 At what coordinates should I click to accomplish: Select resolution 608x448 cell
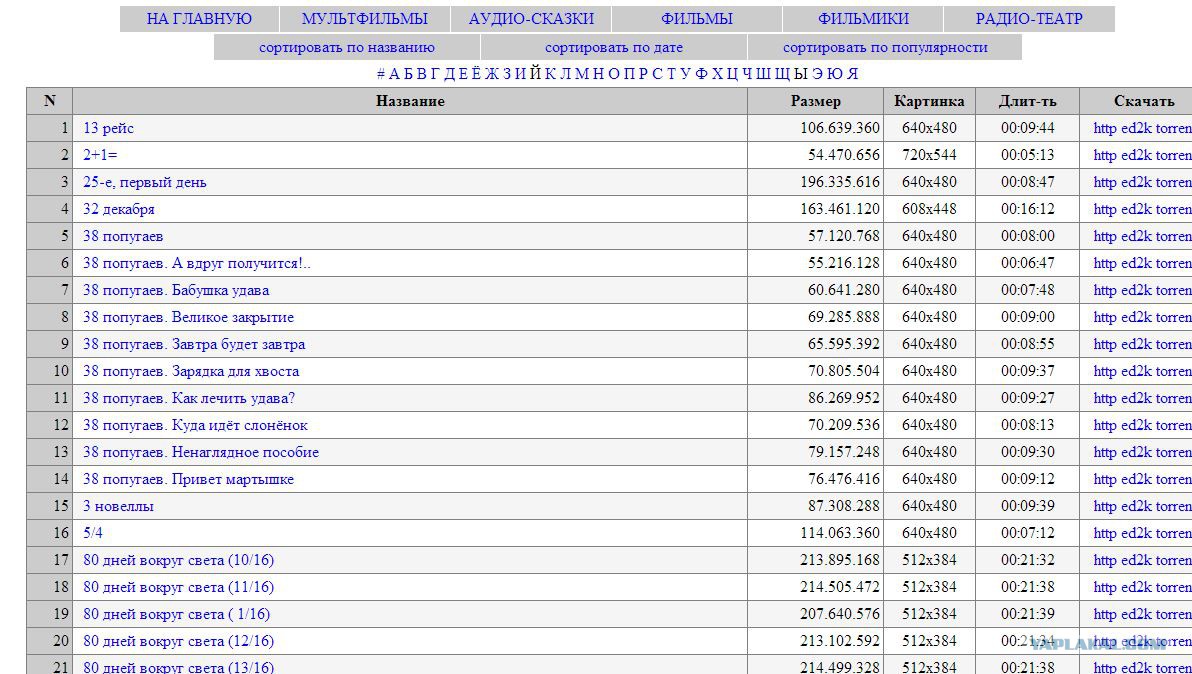tap(929, 209)
